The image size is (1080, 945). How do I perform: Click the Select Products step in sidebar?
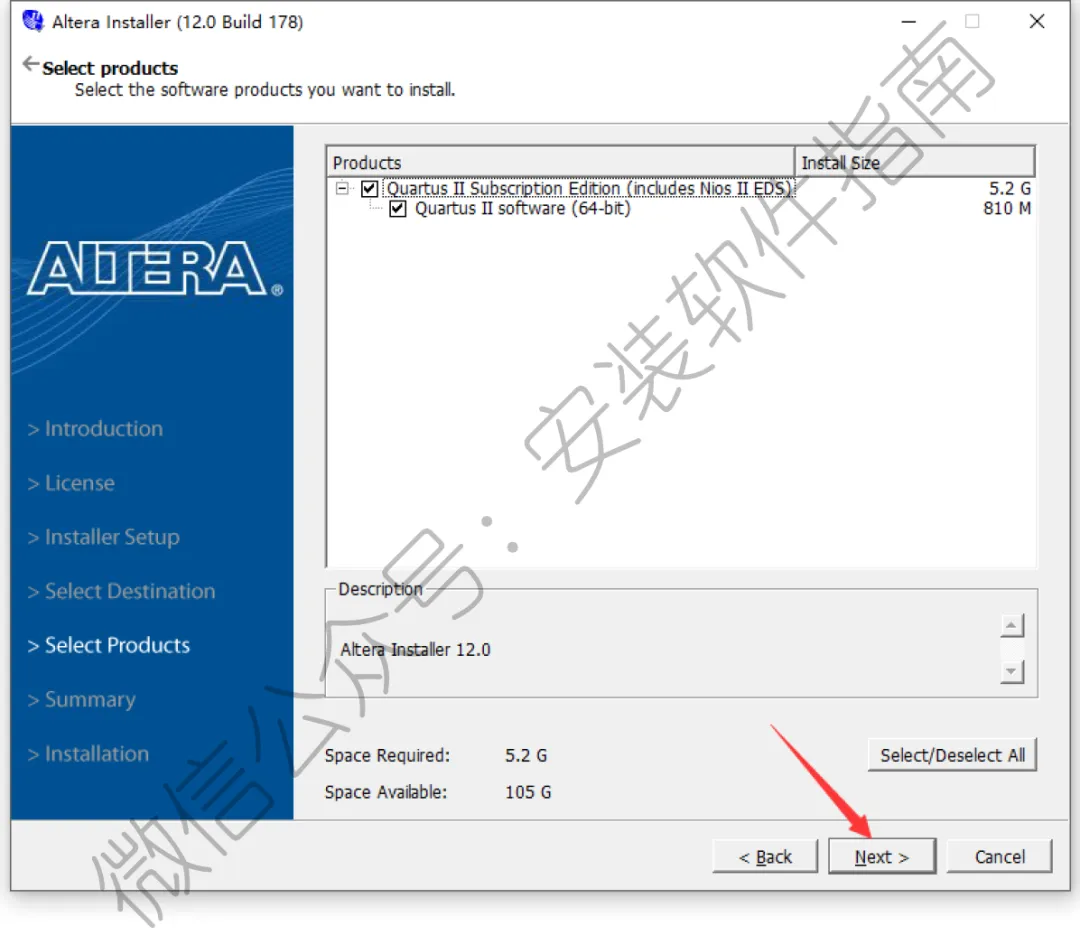[x=109, y=645]
